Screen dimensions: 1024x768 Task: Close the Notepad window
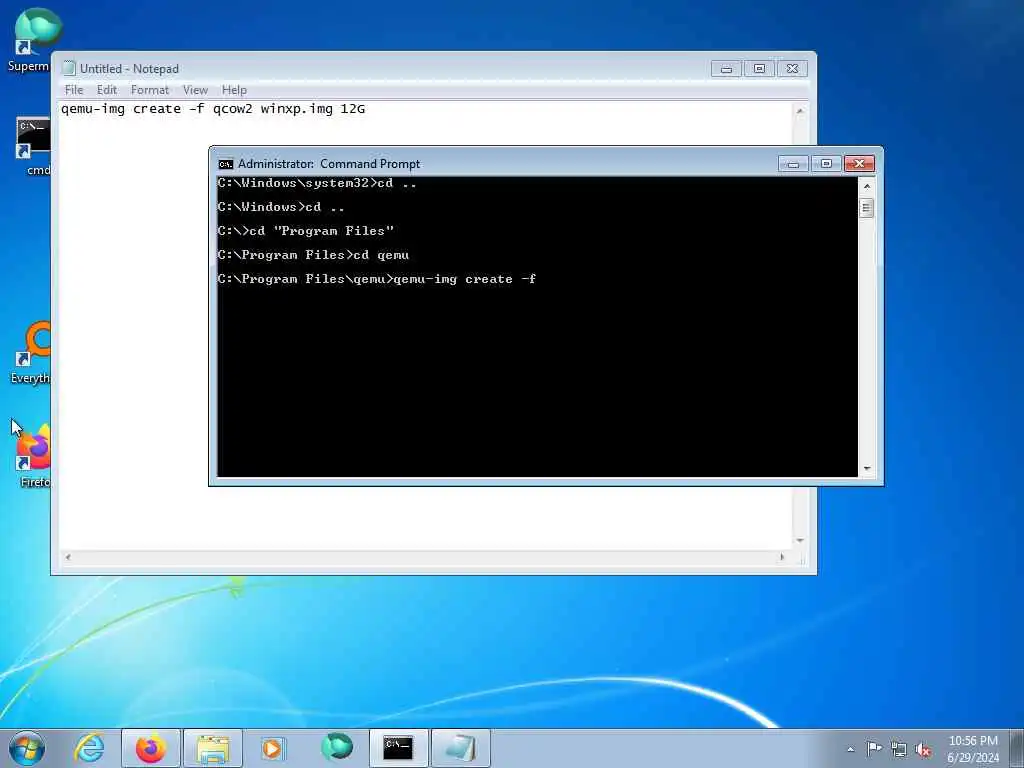792,69
